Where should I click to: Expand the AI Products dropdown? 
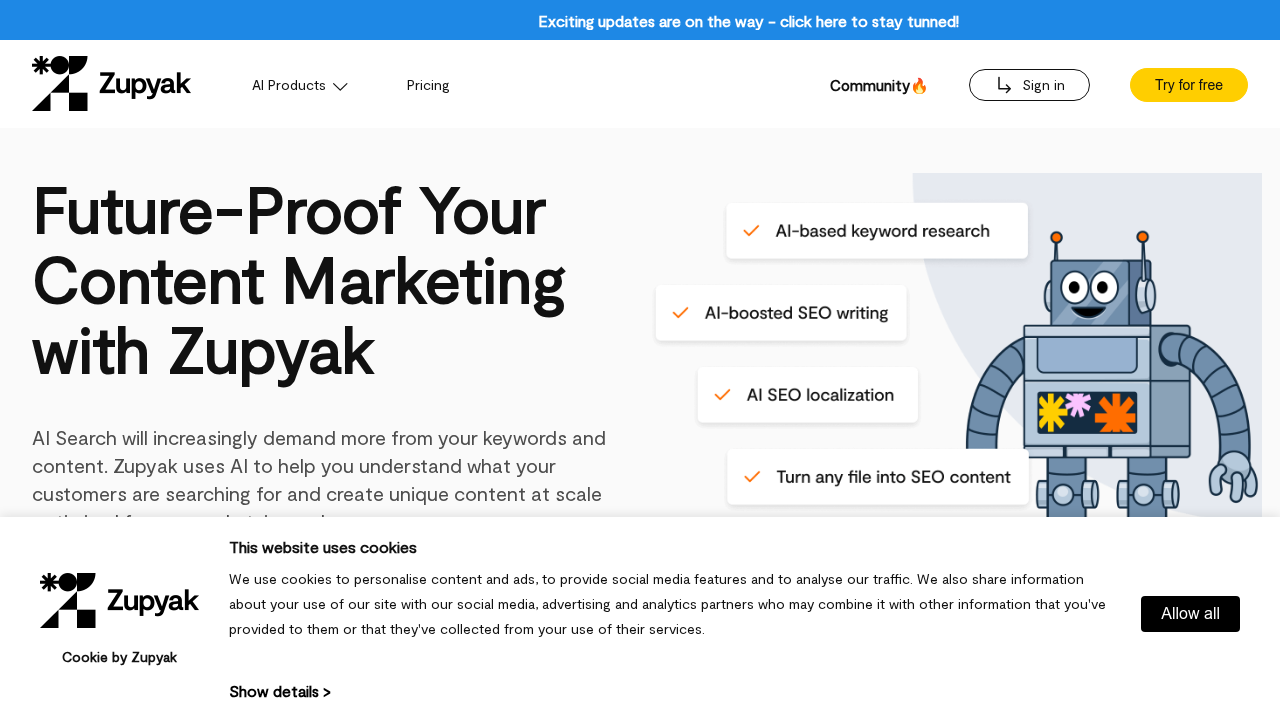(299, 84)
